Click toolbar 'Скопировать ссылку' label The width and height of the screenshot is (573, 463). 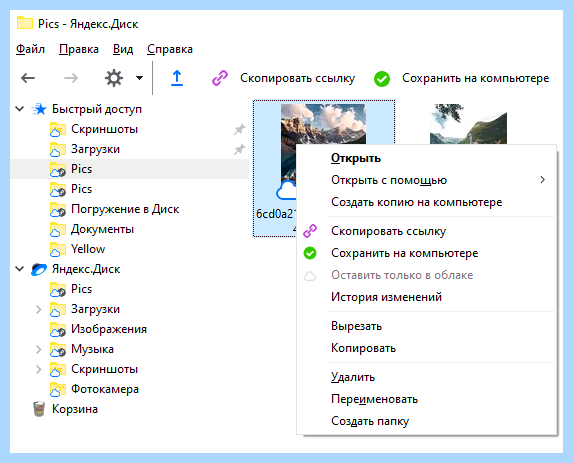pos(297,78)
